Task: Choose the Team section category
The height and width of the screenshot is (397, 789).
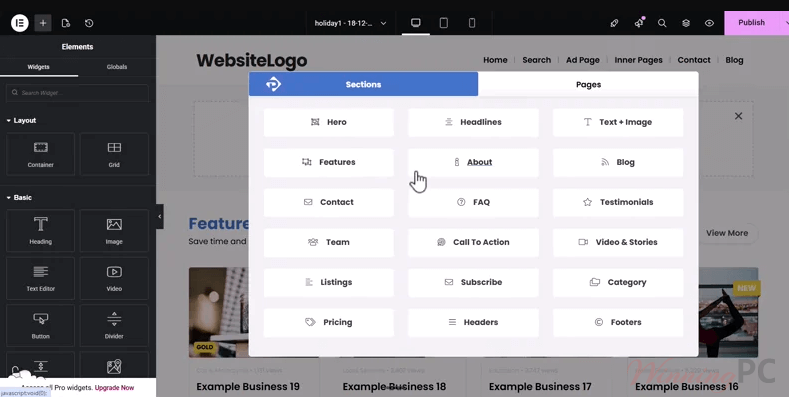Action: pyautogui.click(x=329, y=242)
